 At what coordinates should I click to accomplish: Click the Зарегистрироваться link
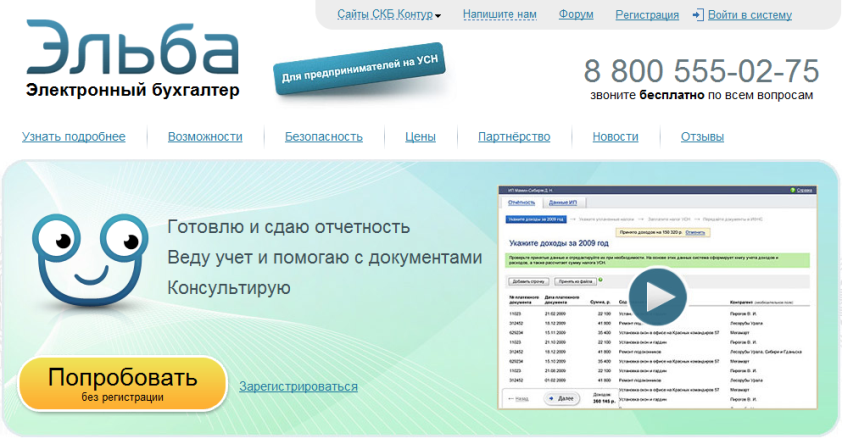(x=298, y=387)
